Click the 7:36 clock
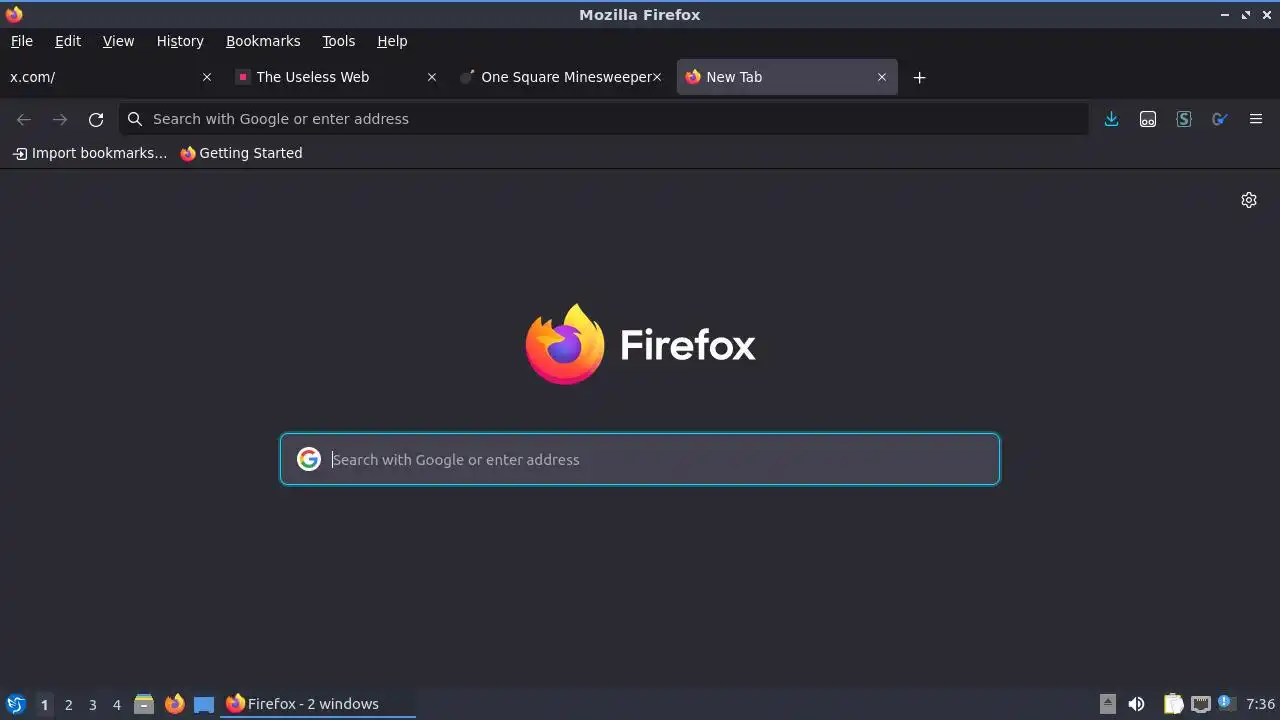This screenshot has height=720, width=1280. click(x=1261, y=704)
